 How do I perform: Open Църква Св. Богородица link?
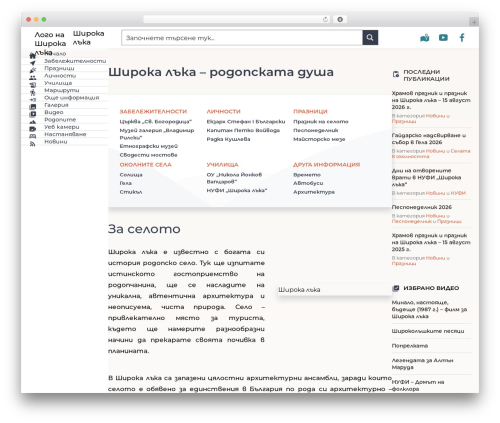(156, 122)
